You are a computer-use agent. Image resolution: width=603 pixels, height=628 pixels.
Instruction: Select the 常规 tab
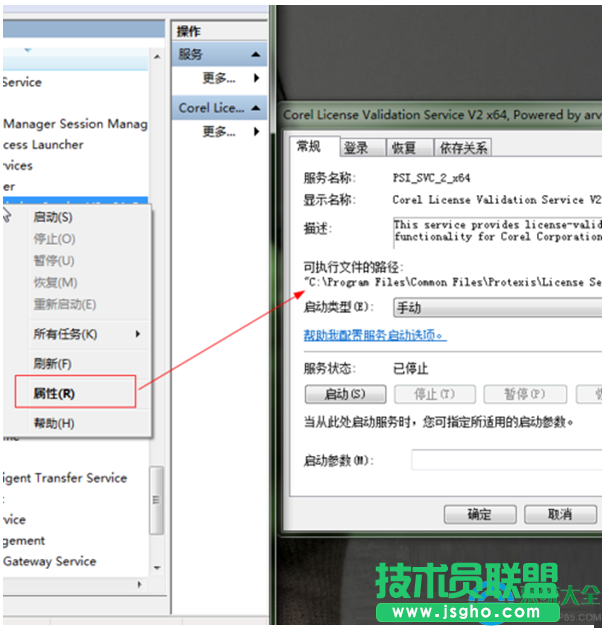click(x=309, y=147)
